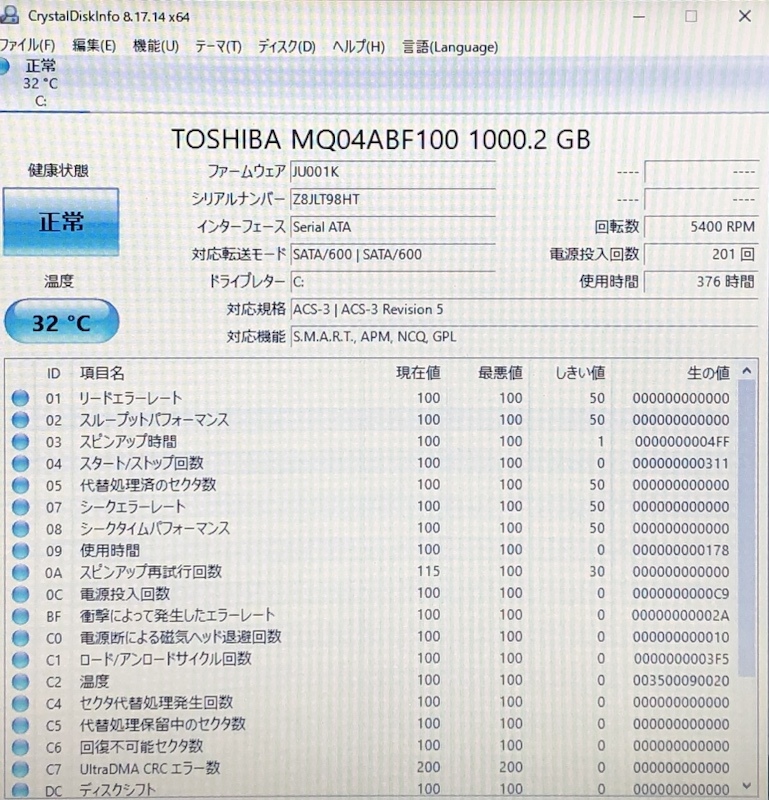Click raw value 0000000004FF
Image resolution: width=769 pixels, height=800 pixels.
(682, 442)
